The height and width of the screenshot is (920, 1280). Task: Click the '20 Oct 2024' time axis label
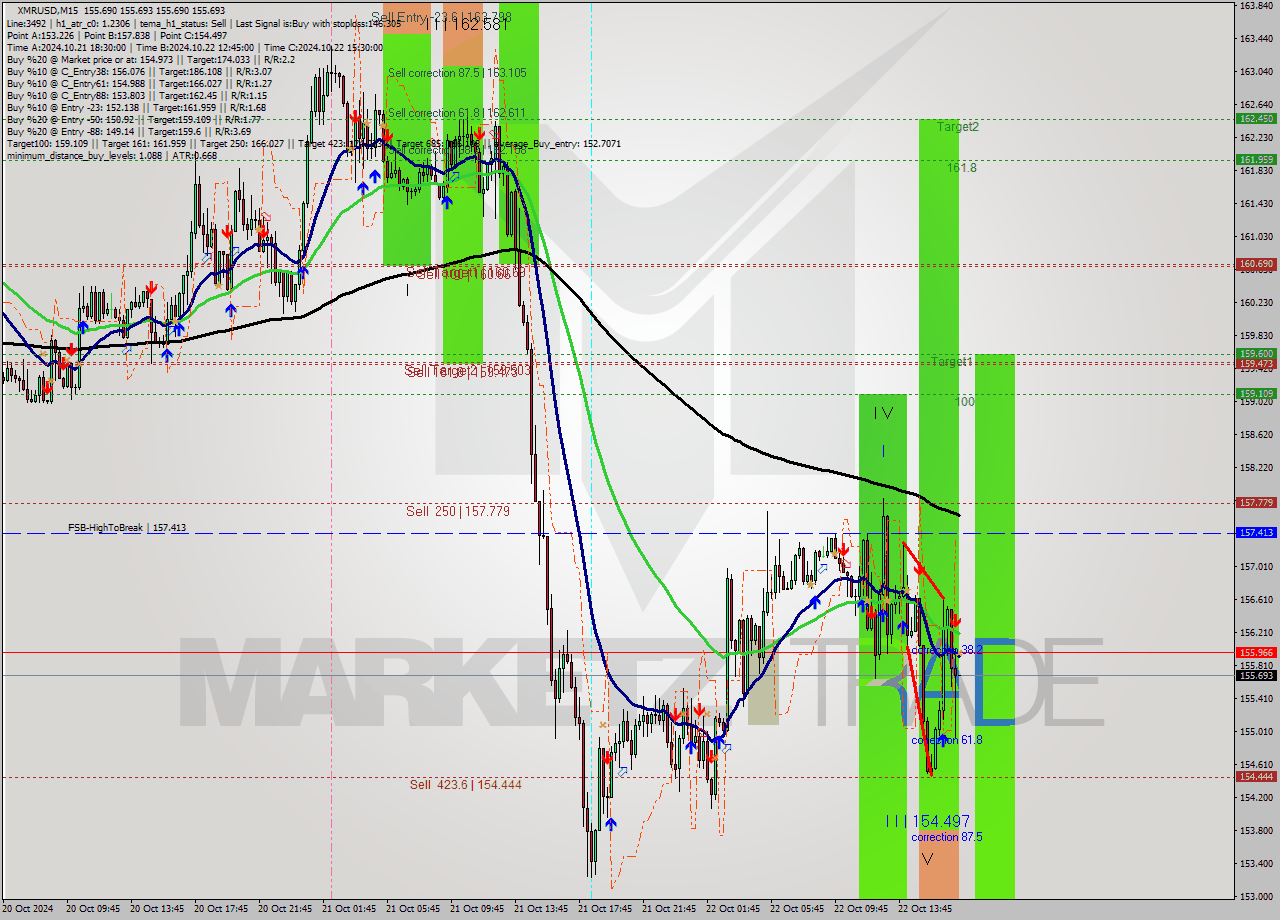[x=29, y=909]
